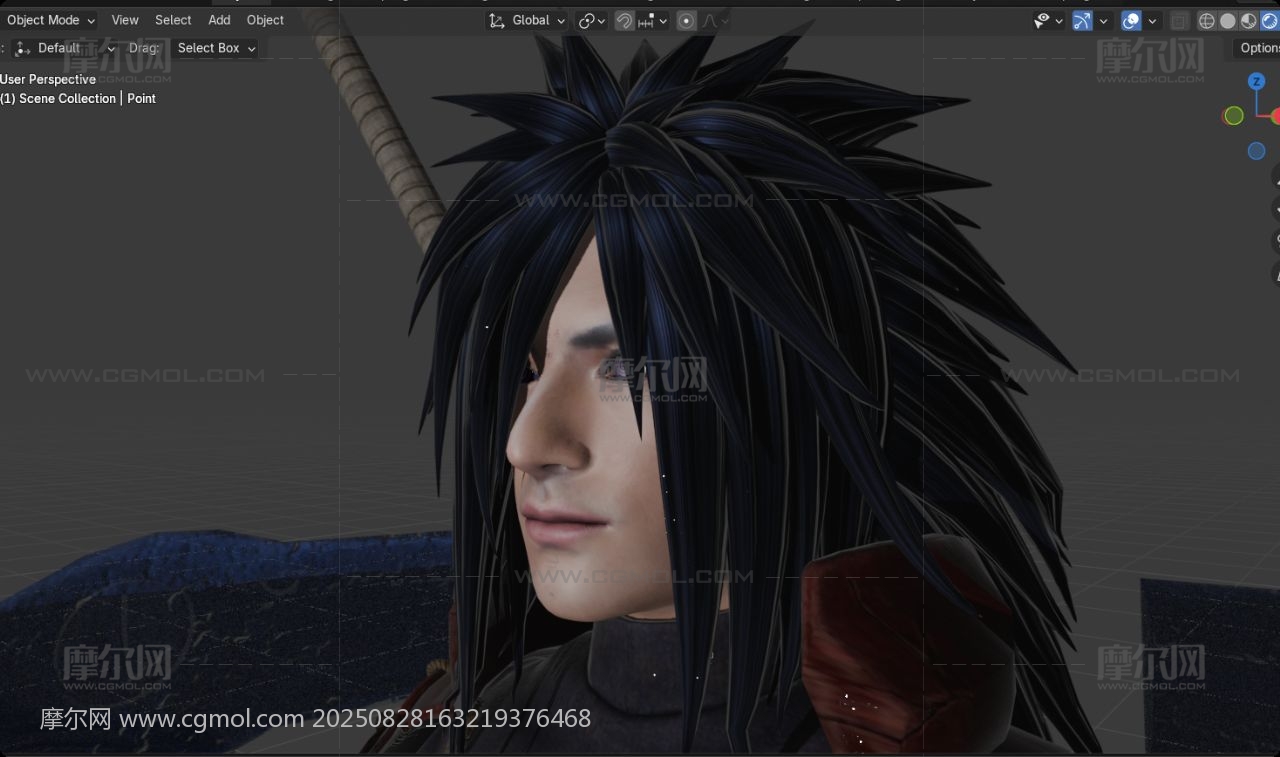Switch to rendered viewport shading
Viewport: 1280px width, 757px height.
1270,20
